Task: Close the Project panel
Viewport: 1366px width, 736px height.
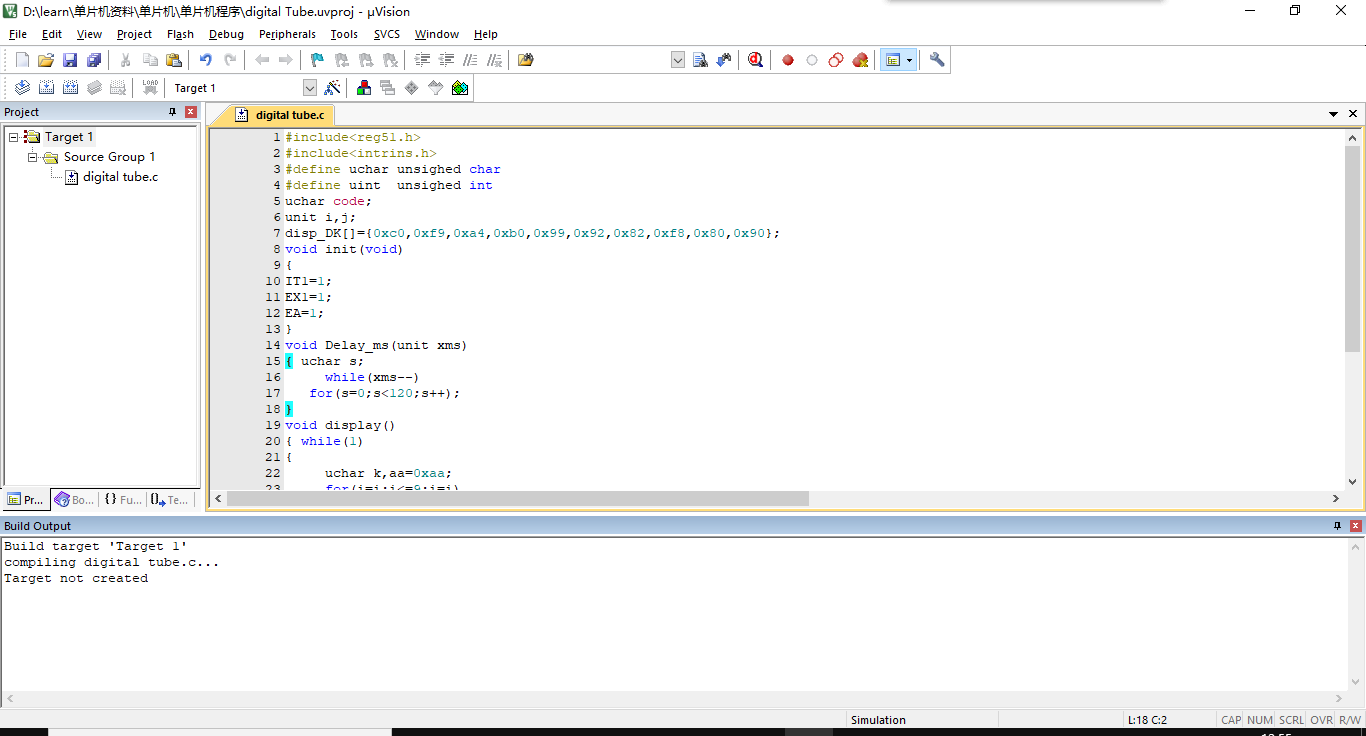Action: [x=191, y=112]
